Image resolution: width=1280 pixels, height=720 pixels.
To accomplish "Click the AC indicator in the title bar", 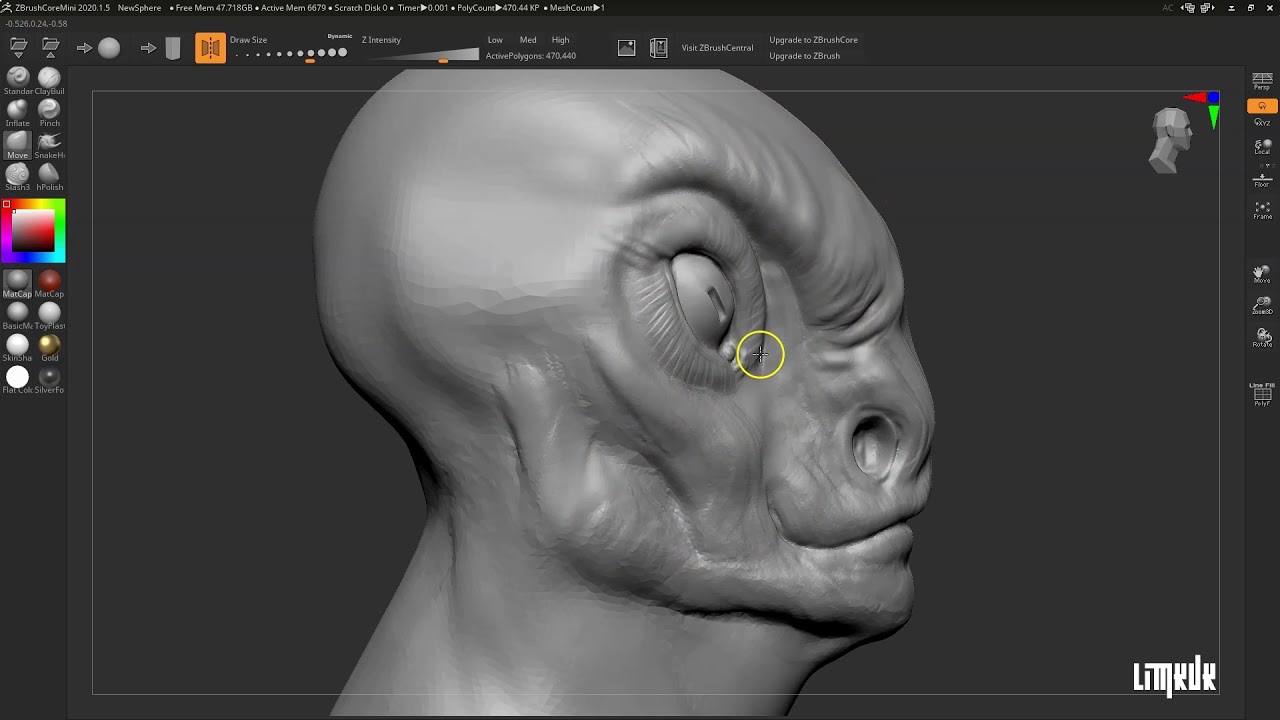I will [1167, 8].
